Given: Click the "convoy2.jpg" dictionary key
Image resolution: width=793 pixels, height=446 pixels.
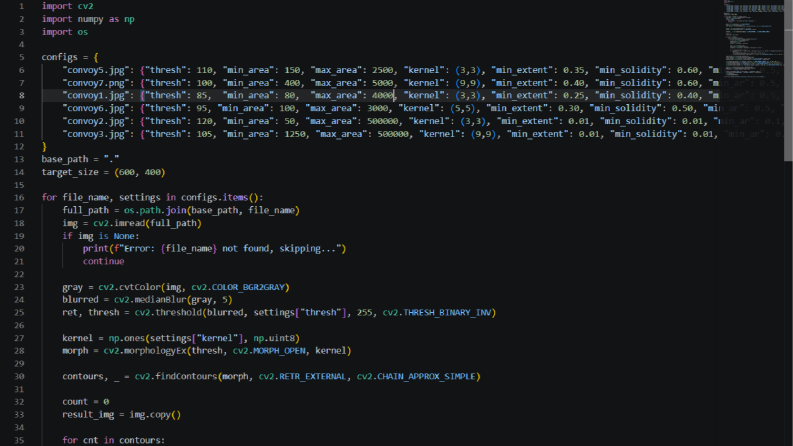Looking at the screenshot, I should pos(98,121).
